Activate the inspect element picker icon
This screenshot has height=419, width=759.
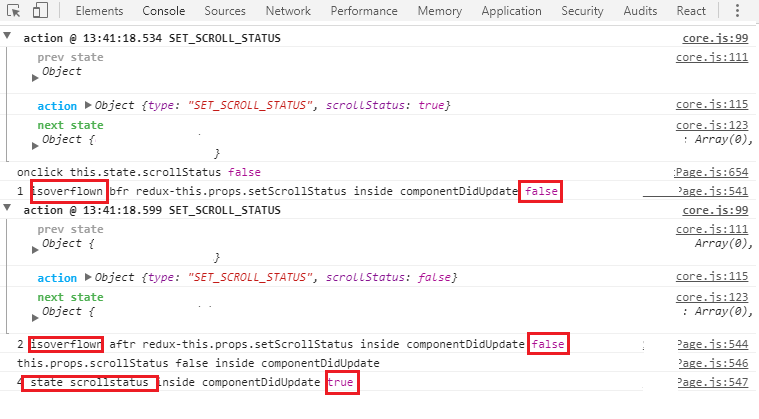14,11
